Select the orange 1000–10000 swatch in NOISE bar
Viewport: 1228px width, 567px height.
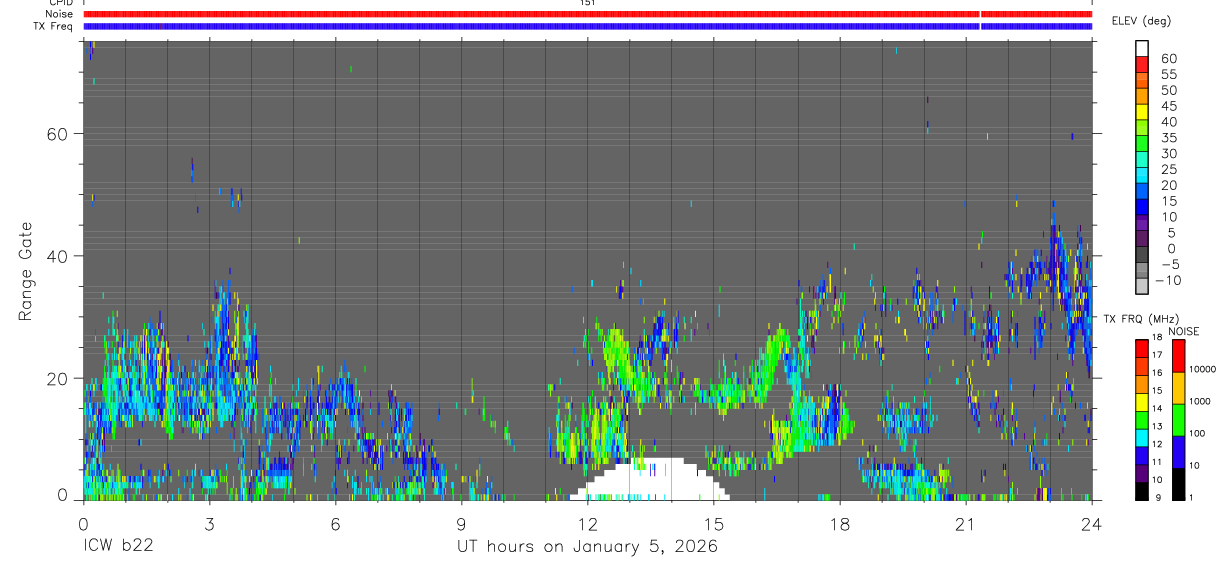point(1179,387)
